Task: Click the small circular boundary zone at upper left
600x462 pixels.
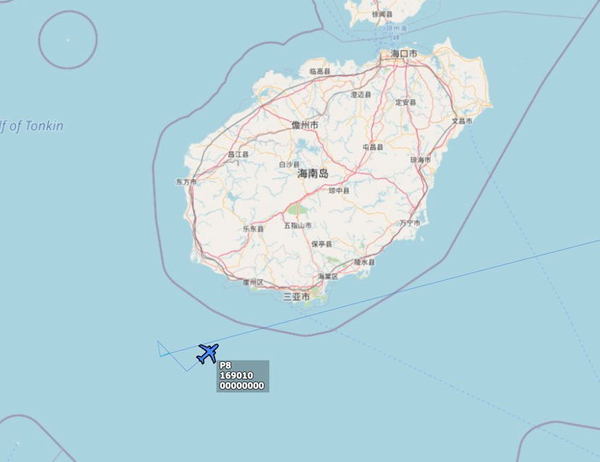Action: click(68, 40)
